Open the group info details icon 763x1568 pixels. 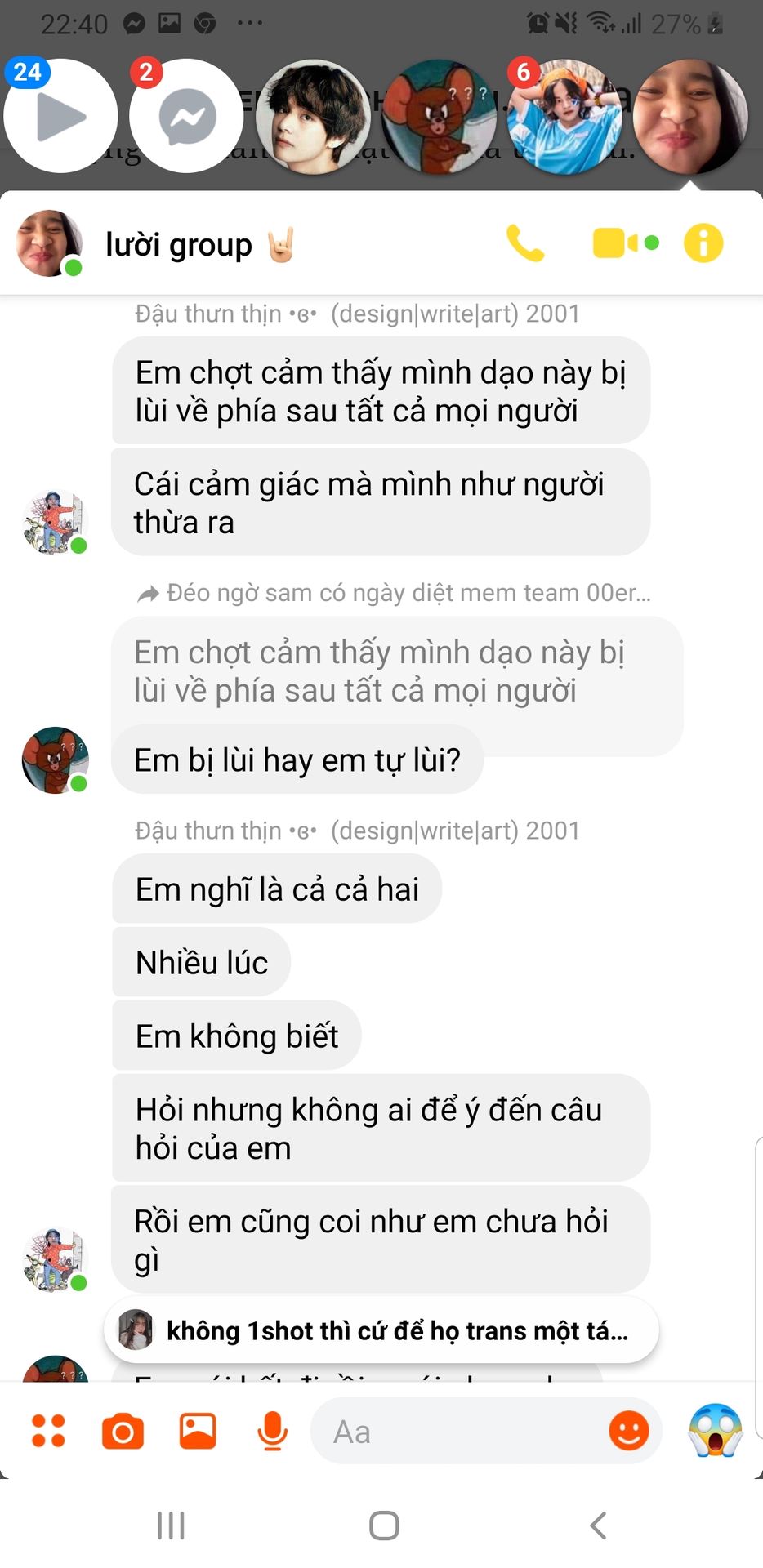(703, 243)
